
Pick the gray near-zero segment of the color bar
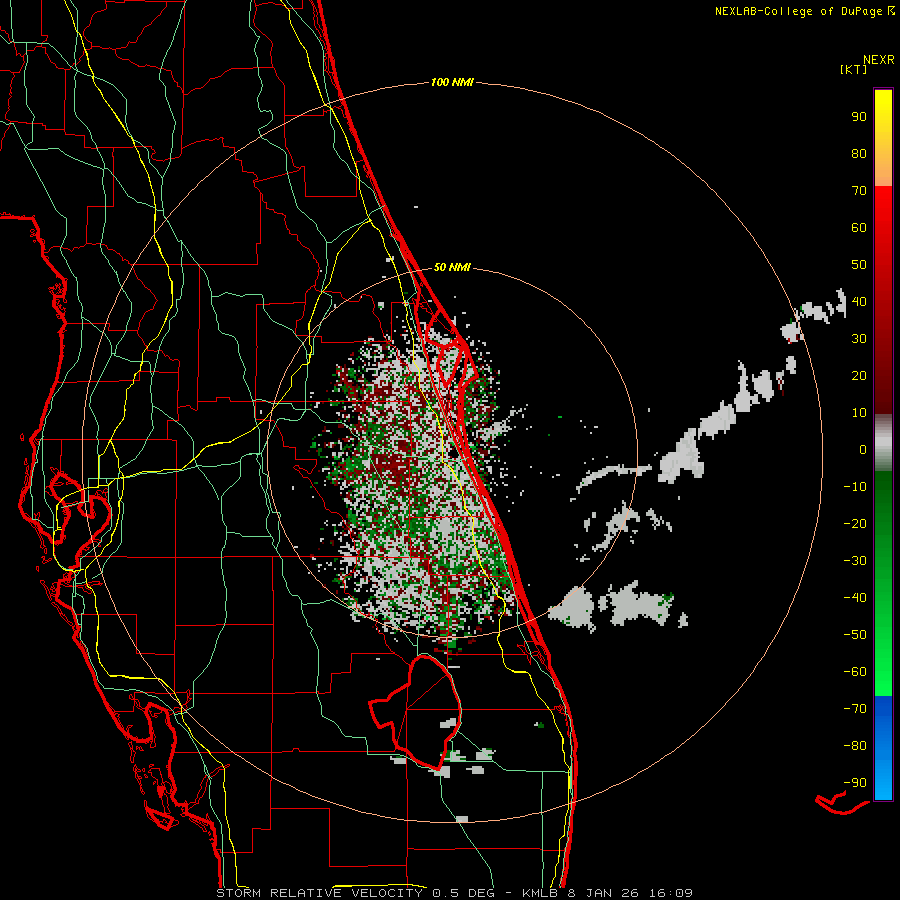pos(883,443)
